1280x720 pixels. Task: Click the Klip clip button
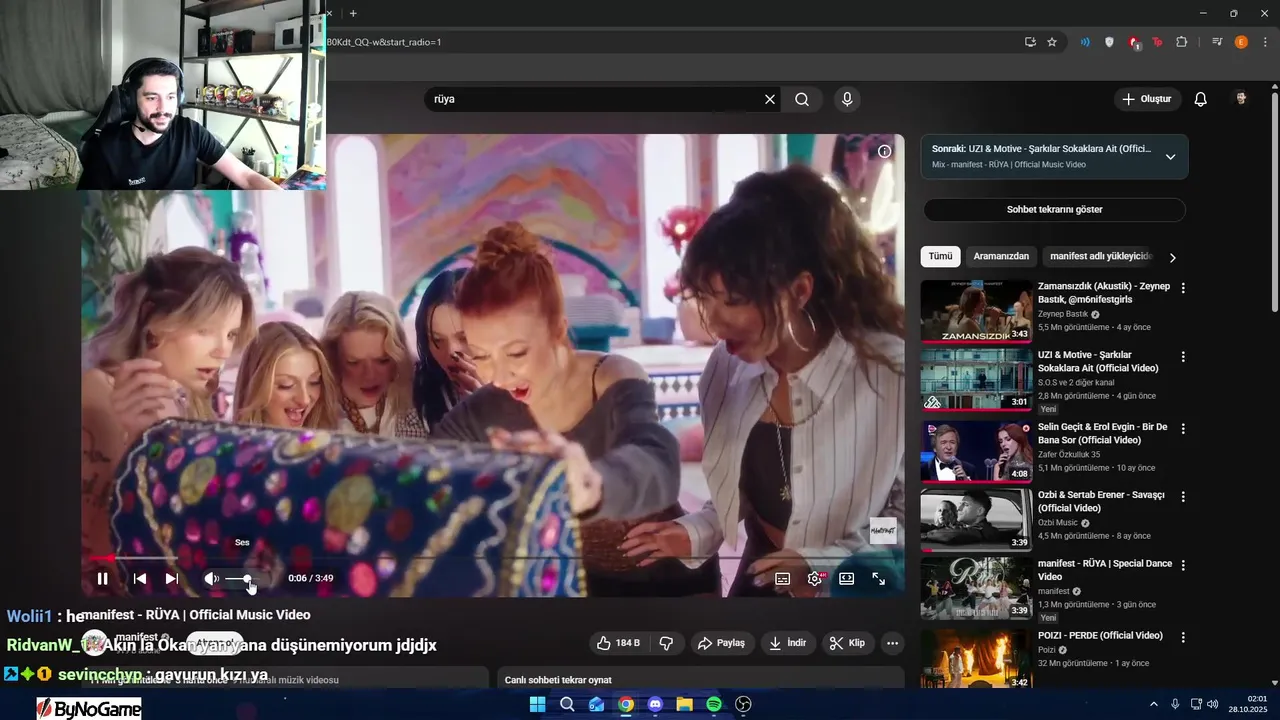[848, 643]
